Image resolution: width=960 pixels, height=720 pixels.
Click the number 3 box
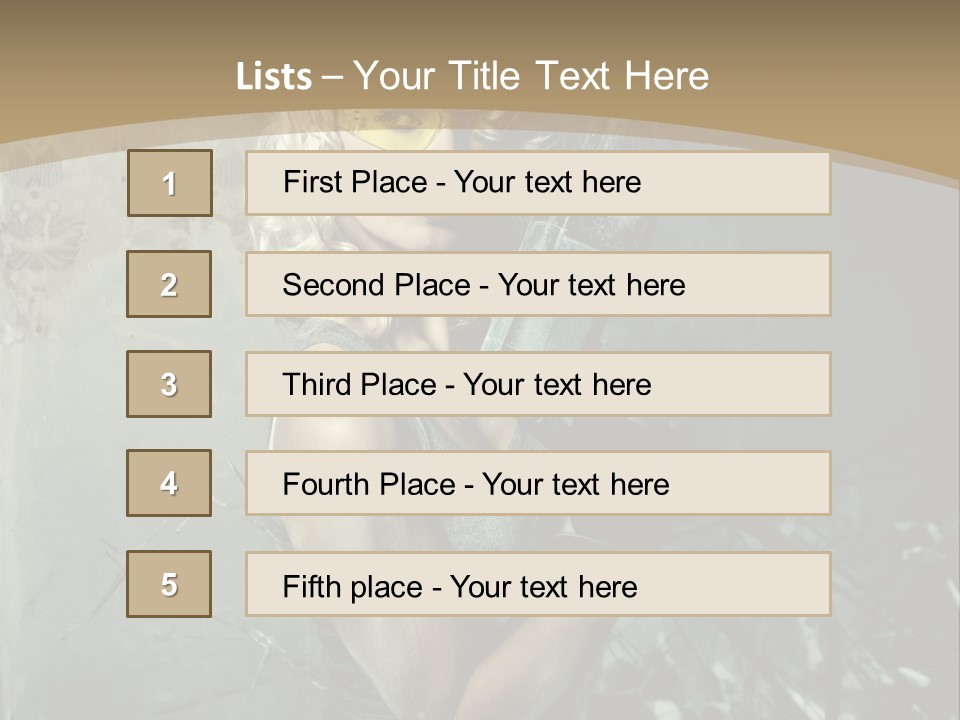tap(169, 384)
